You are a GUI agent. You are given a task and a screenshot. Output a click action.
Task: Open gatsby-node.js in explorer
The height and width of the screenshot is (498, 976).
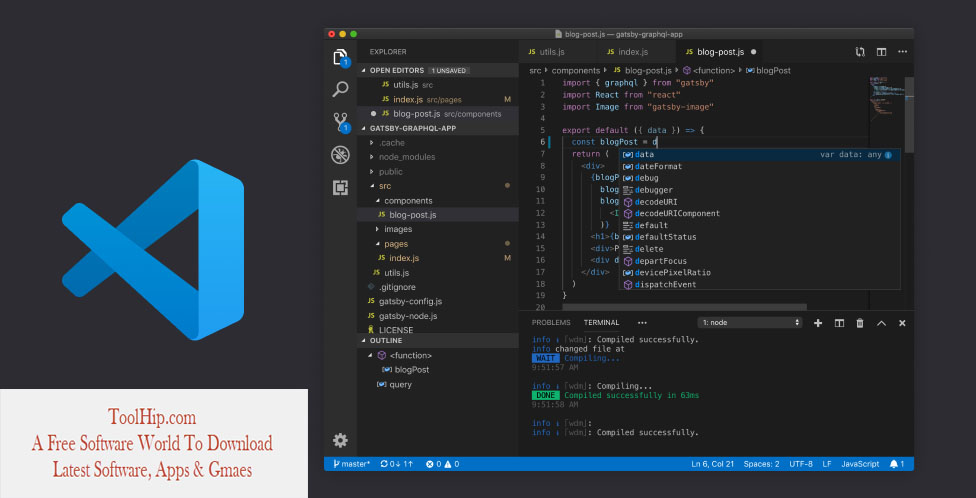[438, 316]
